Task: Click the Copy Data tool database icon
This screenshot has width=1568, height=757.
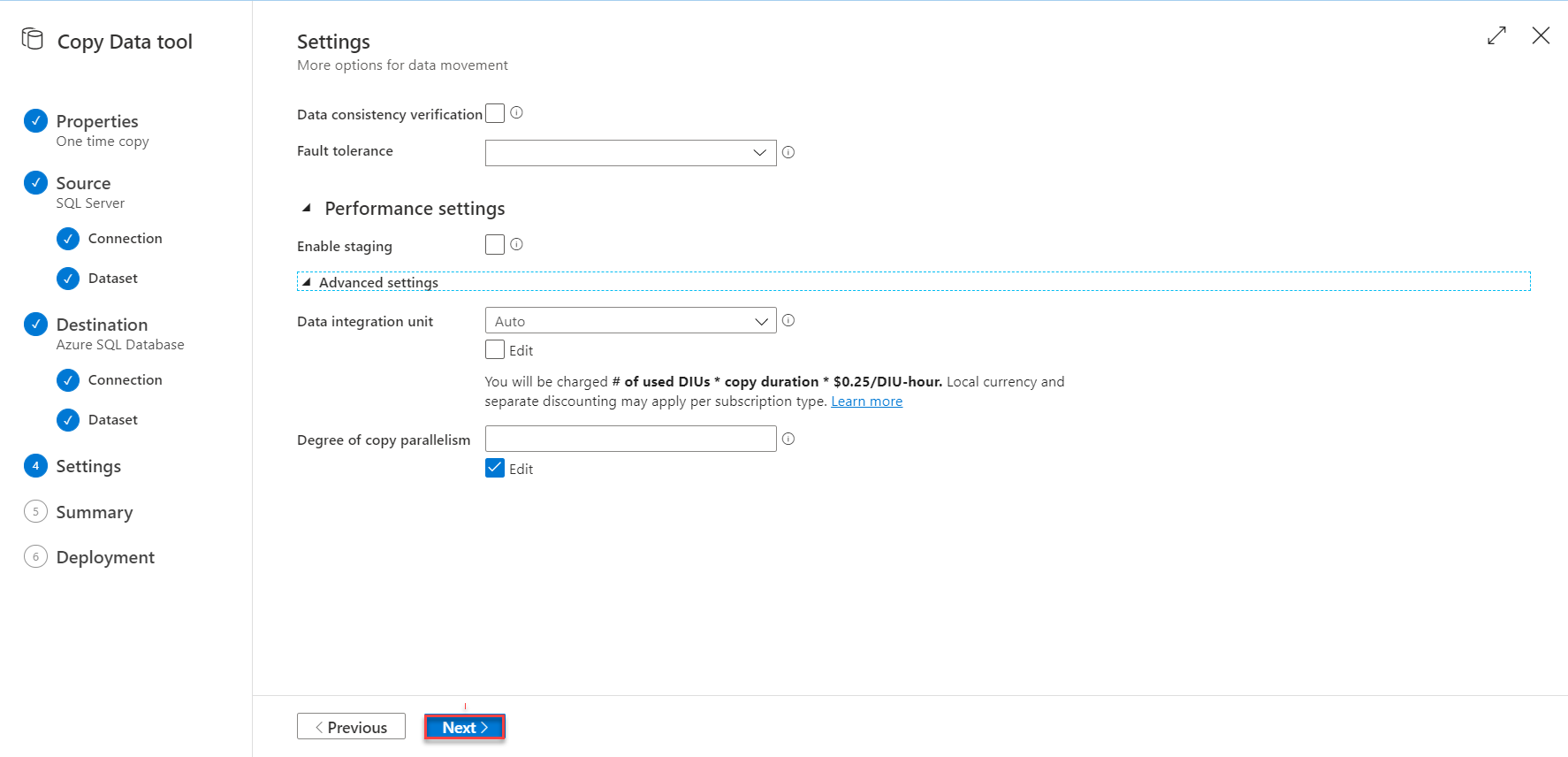Action: [x=33, y=40]
